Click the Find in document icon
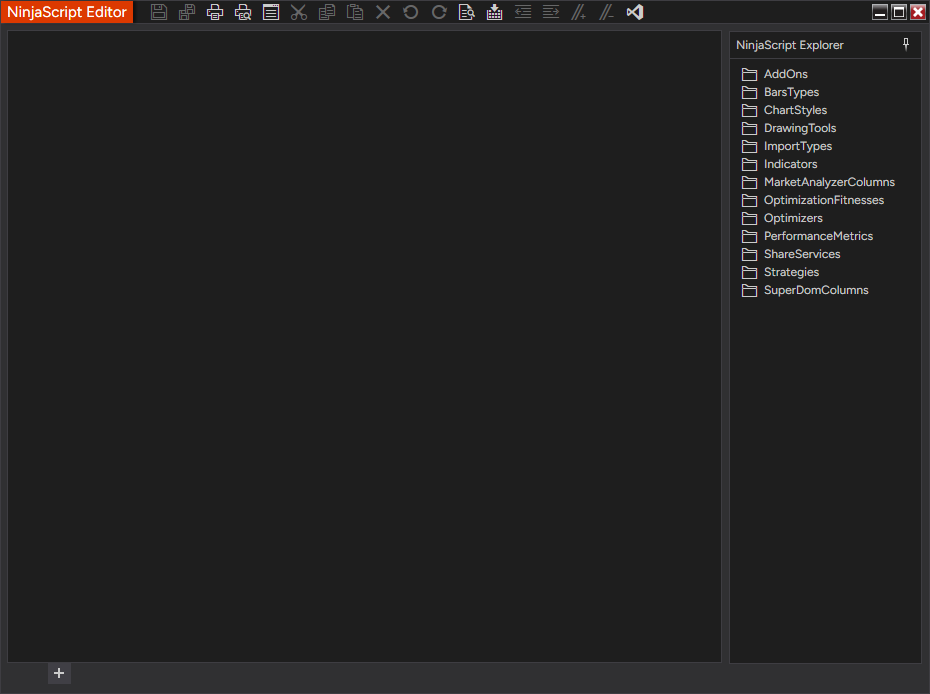Screen dimensions: 930x694 point(467,12)
